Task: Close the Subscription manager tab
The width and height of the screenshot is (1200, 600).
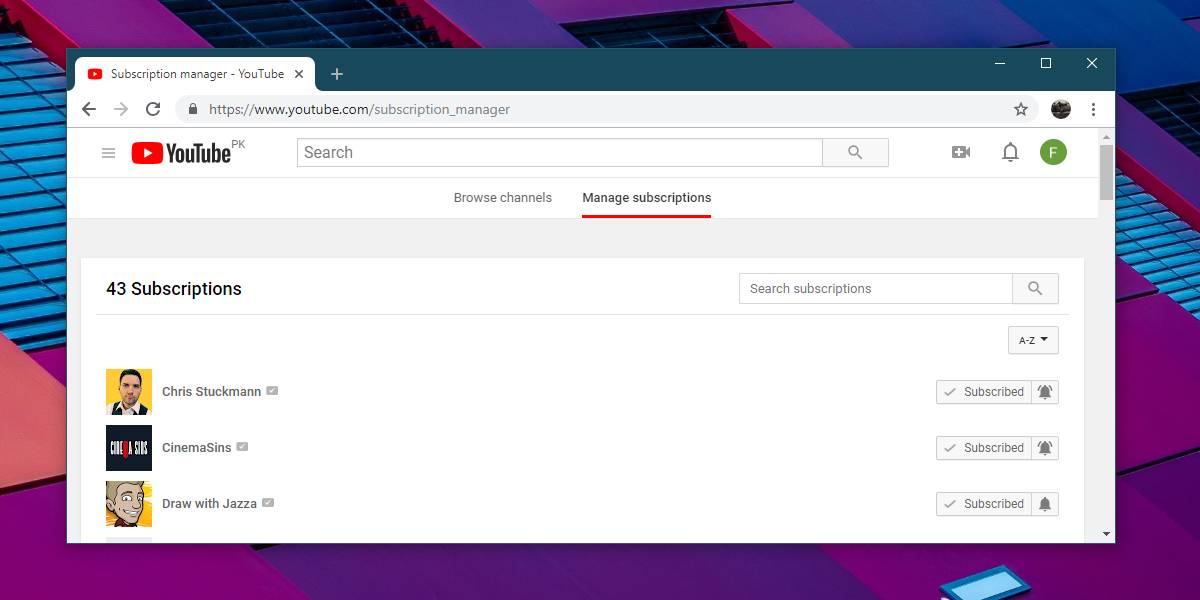Action: point(299,74)
